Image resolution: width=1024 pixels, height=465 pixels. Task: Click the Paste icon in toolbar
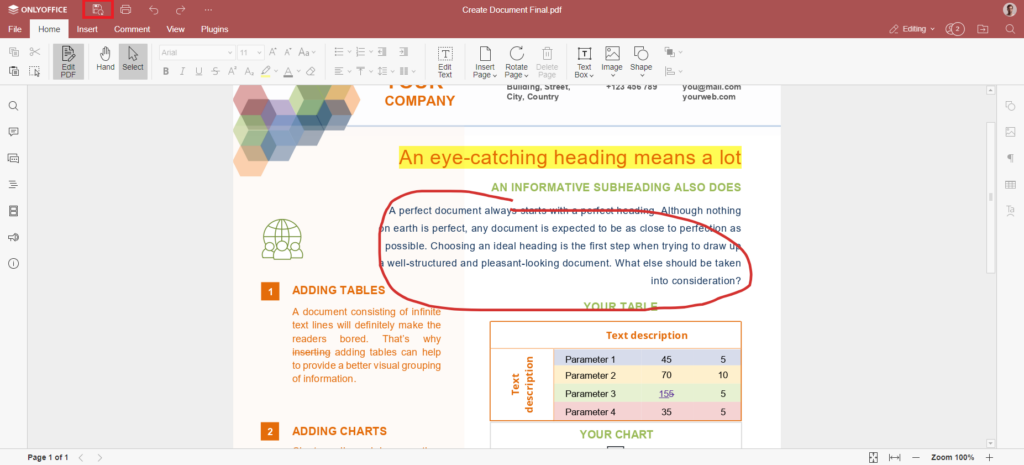(14, 71)
